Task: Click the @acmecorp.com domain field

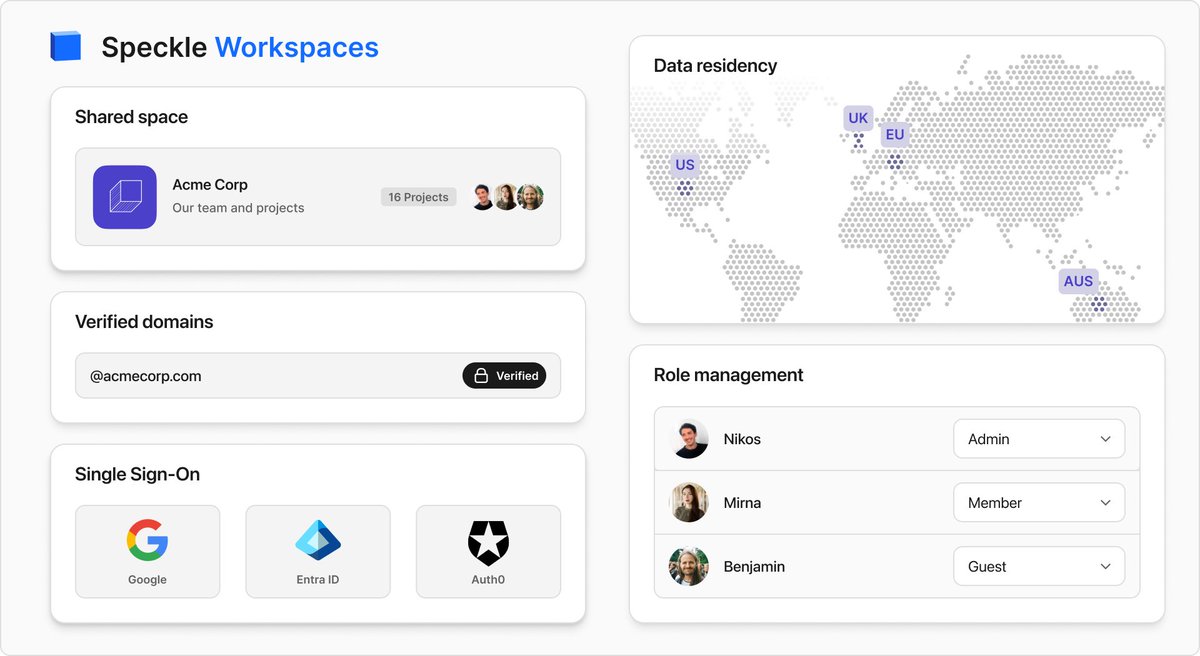Action: coord(318,376)
